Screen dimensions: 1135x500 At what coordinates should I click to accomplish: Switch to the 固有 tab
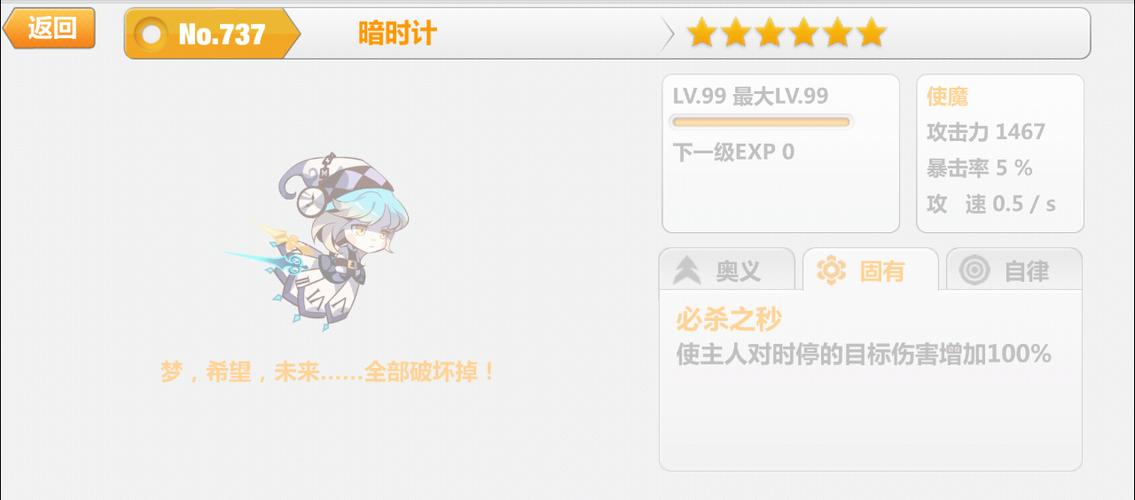point(870,270)
